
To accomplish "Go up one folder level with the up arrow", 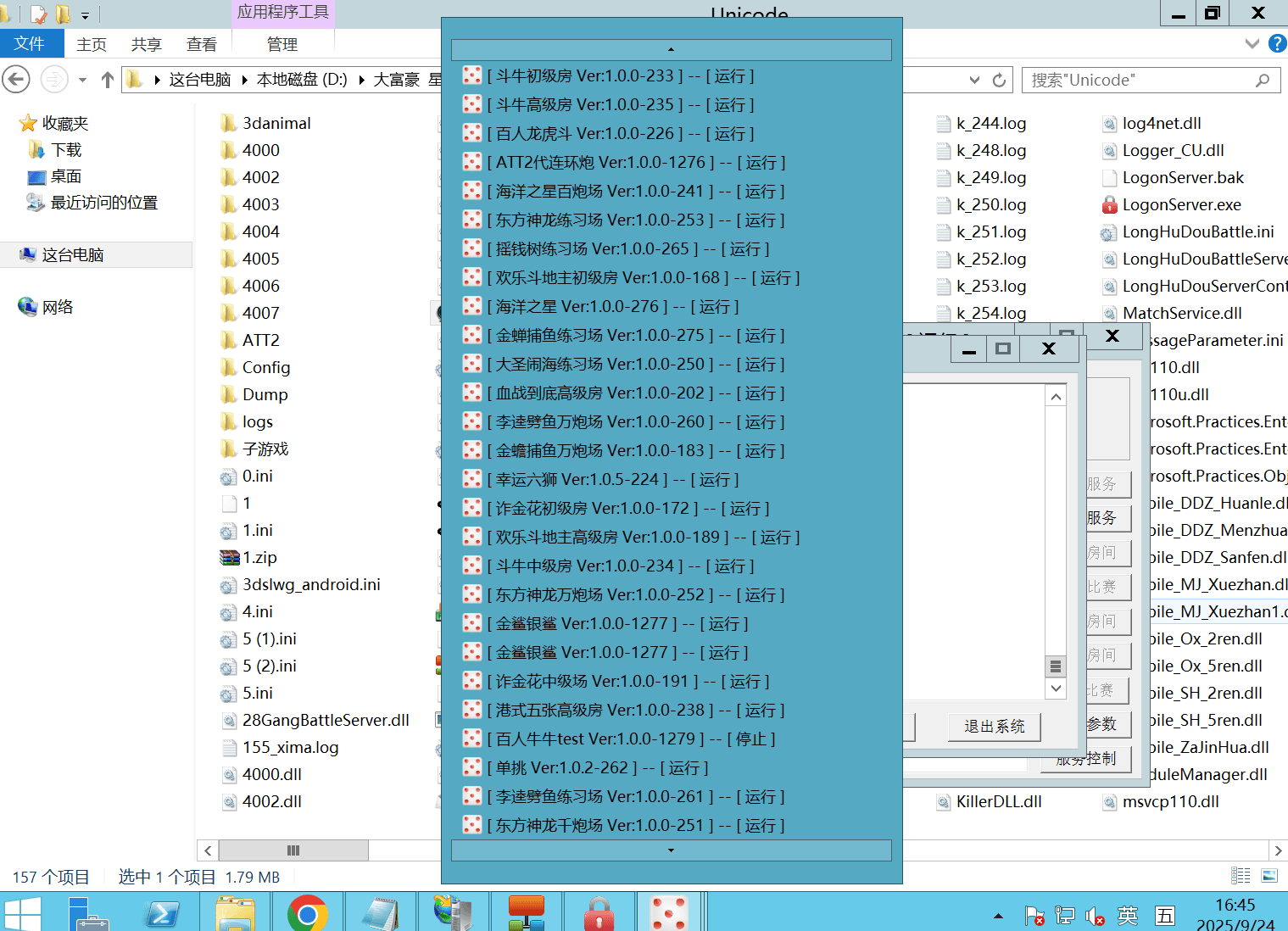I will pos(107,80).
